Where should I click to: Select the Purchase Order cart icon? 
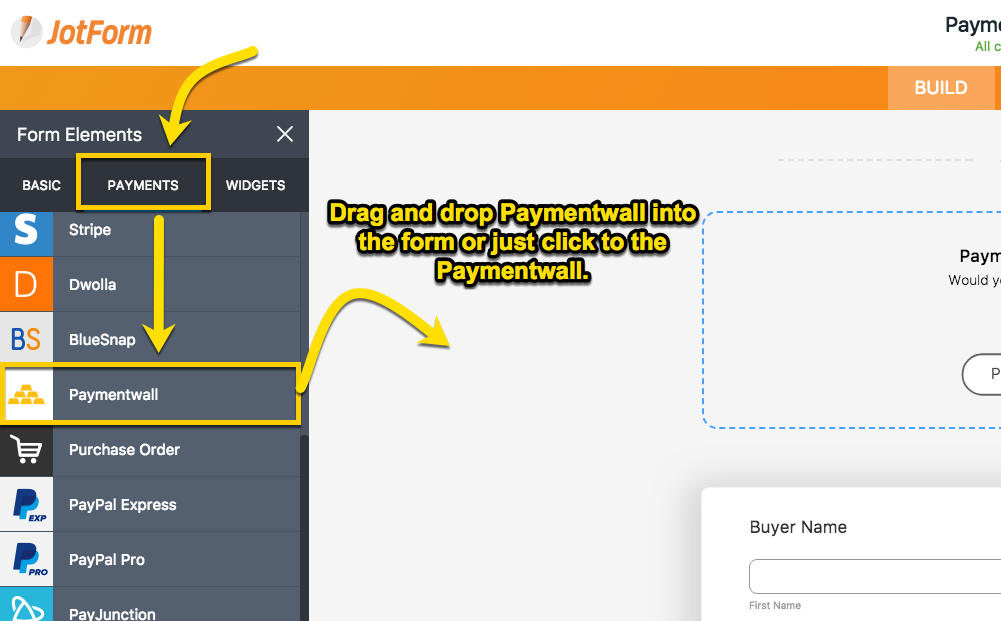pyautogui.click(x=26, y=449)
